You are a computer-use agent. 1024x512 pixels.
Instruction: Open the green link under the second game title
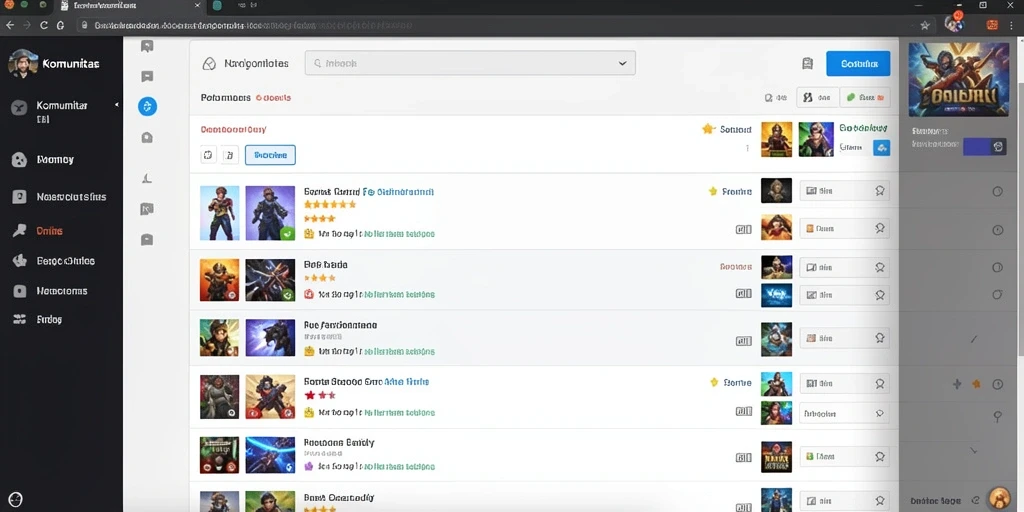point(398,295)
